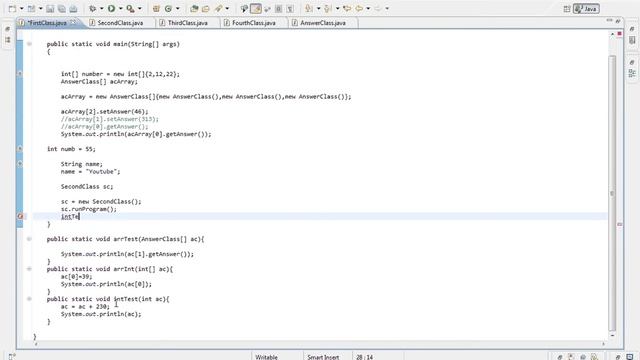Click the Toggle Breadcrumb icon

pyautogui.click(x=244, y=9)
